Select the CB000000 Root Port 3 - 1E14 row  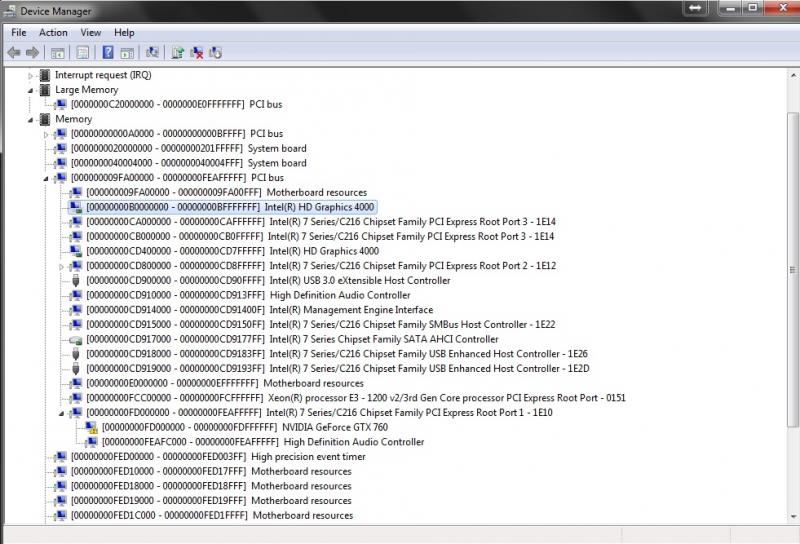pos(320,236)
